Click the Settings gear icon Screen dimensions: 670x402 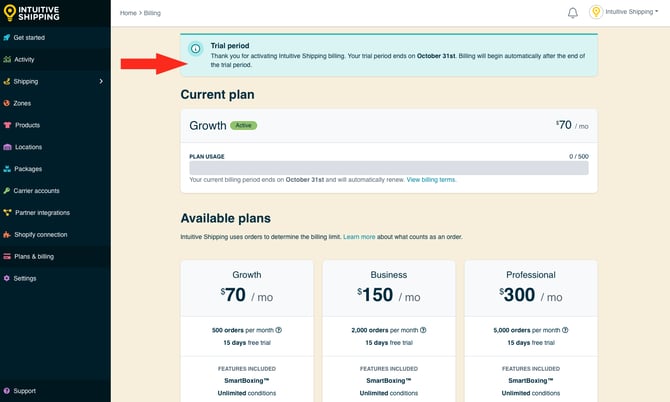7,278
